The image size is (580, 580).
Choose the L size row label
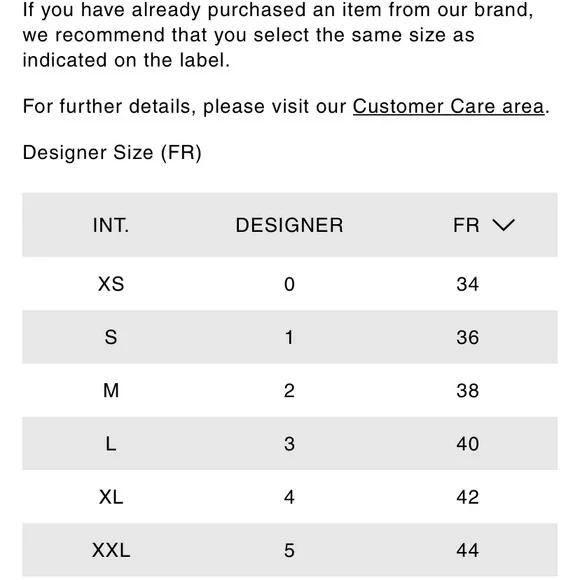pyautogui.click(x=111, y=444)
